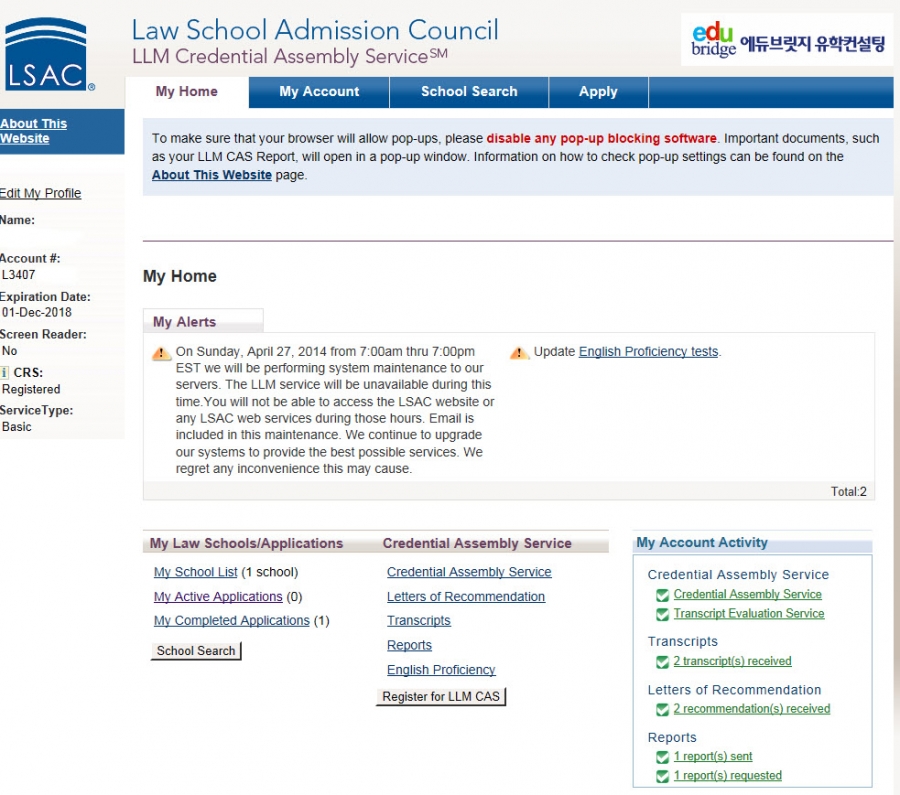Click Register for LLM CAS
The height and width of the screenshot is (795, 900).
[x=441, y=696]
